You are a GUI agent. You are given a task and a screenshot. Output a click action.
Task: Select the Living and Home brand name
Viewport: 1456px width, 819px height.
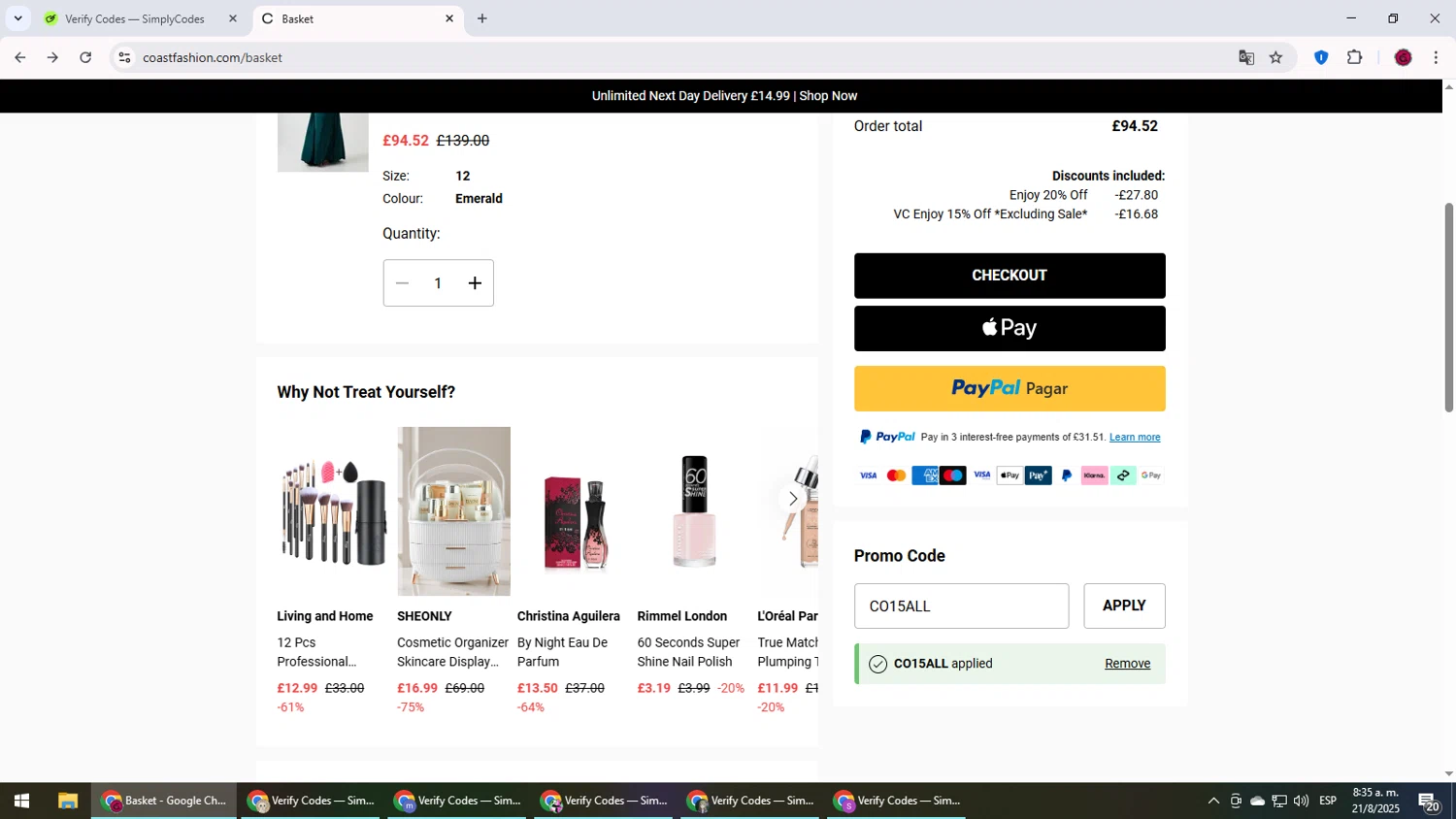[x=325, y=616]
